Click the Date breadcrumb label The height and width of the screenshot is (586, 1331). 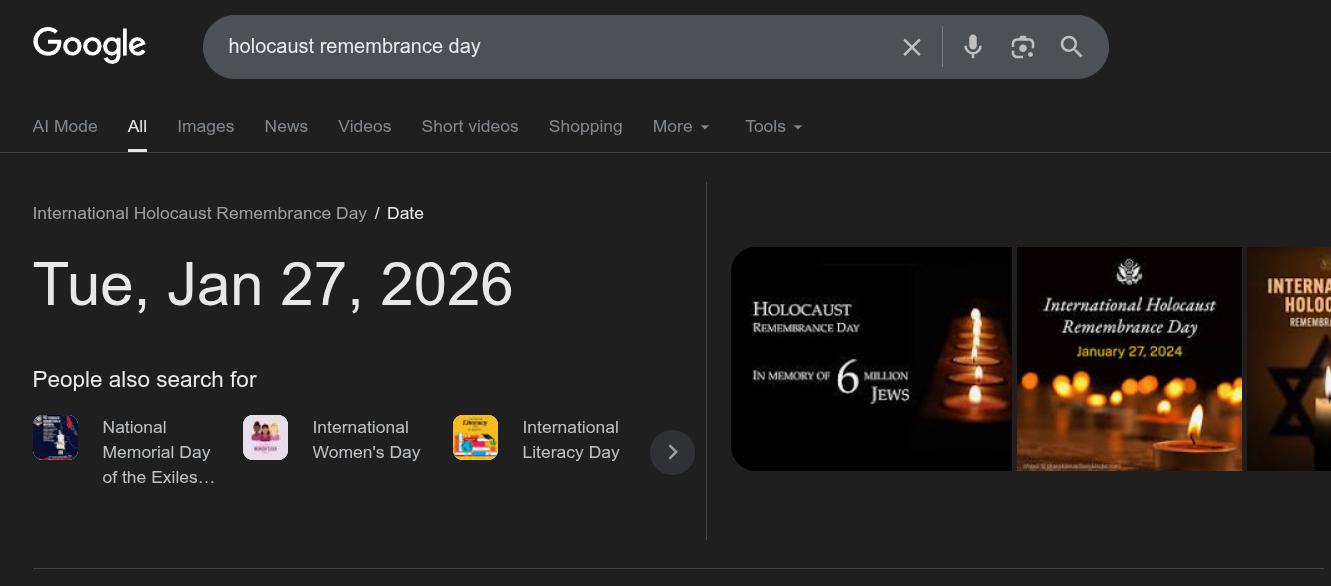tap(405, 213)
